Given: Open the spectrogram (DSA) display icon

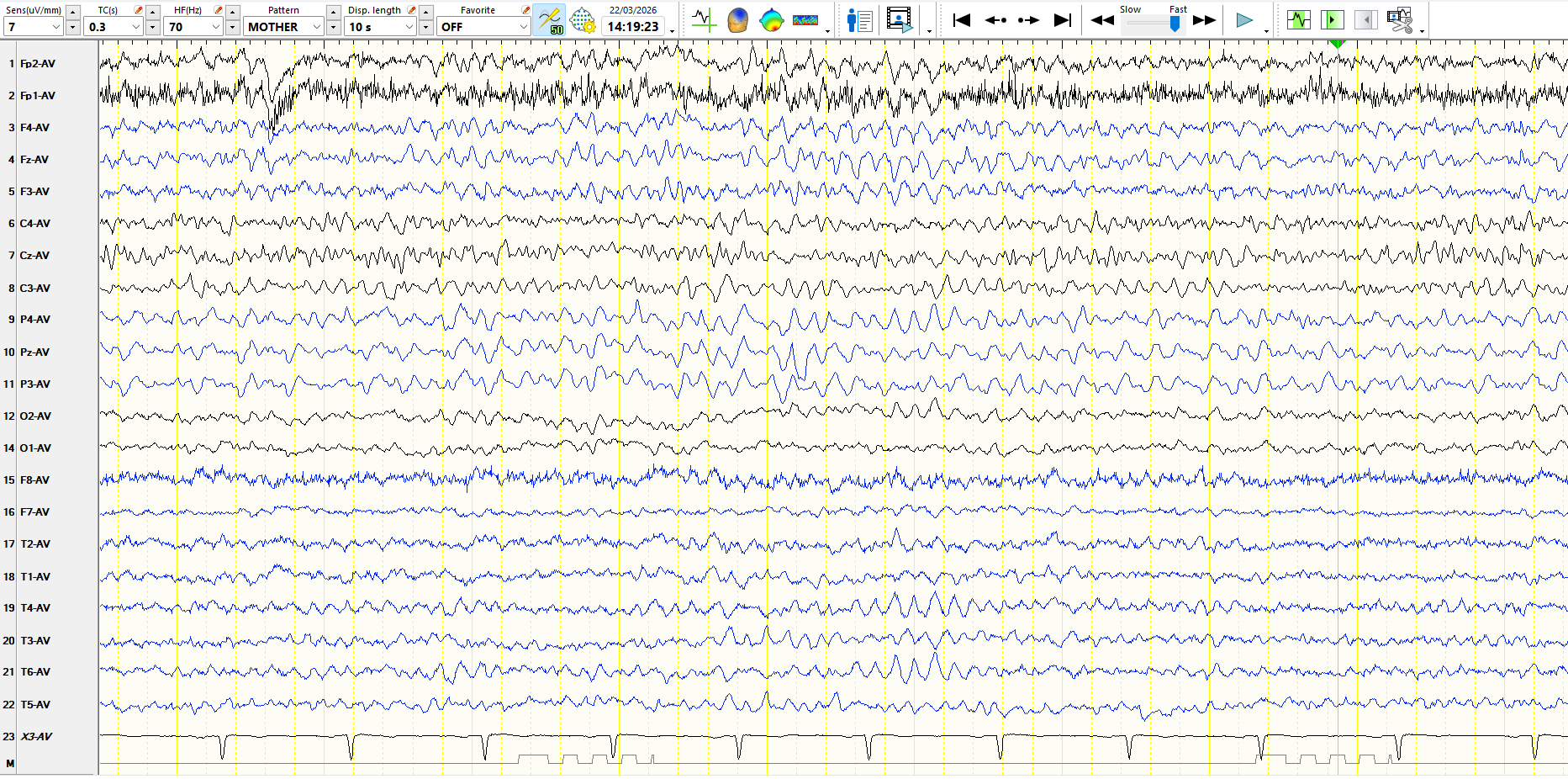Looking at the screenshot, I should tap(805, 20).
